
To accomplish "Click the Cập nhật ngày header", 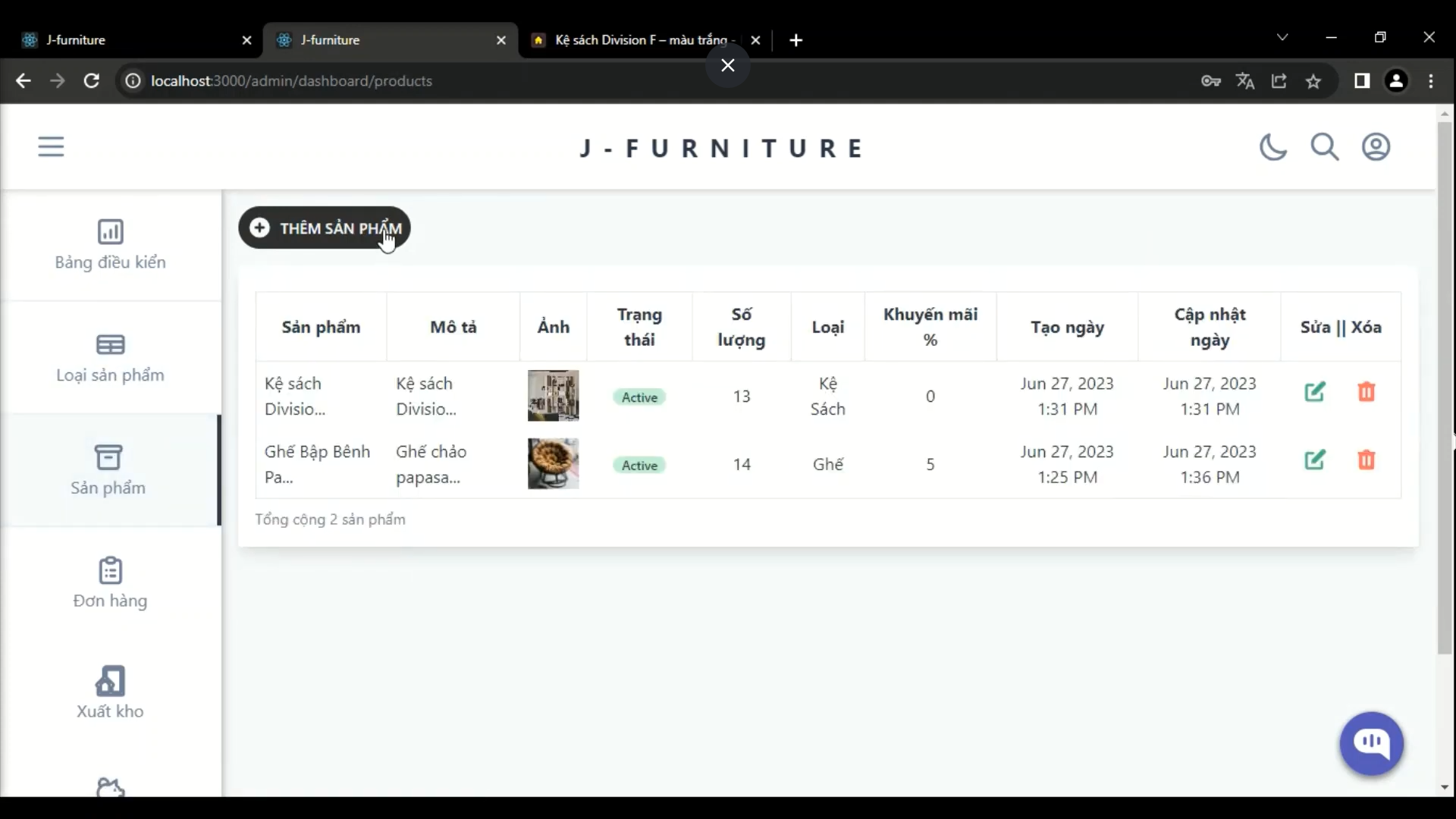I will coord(1210,327).
